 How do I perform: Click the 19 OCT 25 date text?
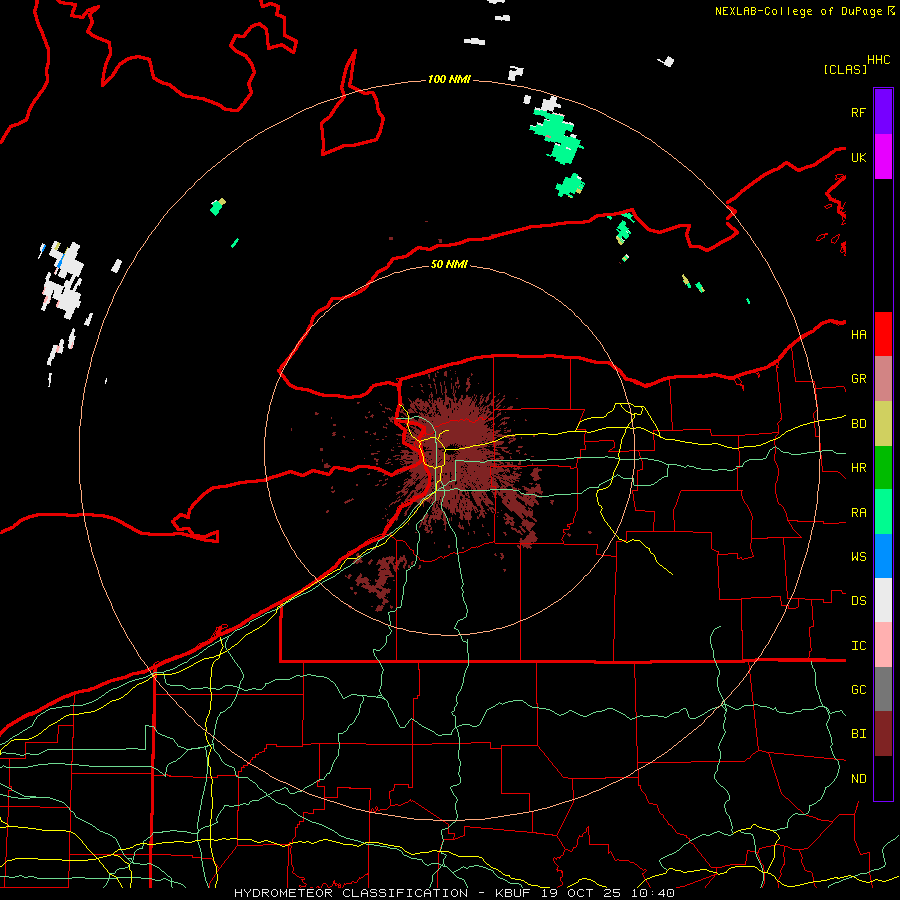tap(582, 893)
